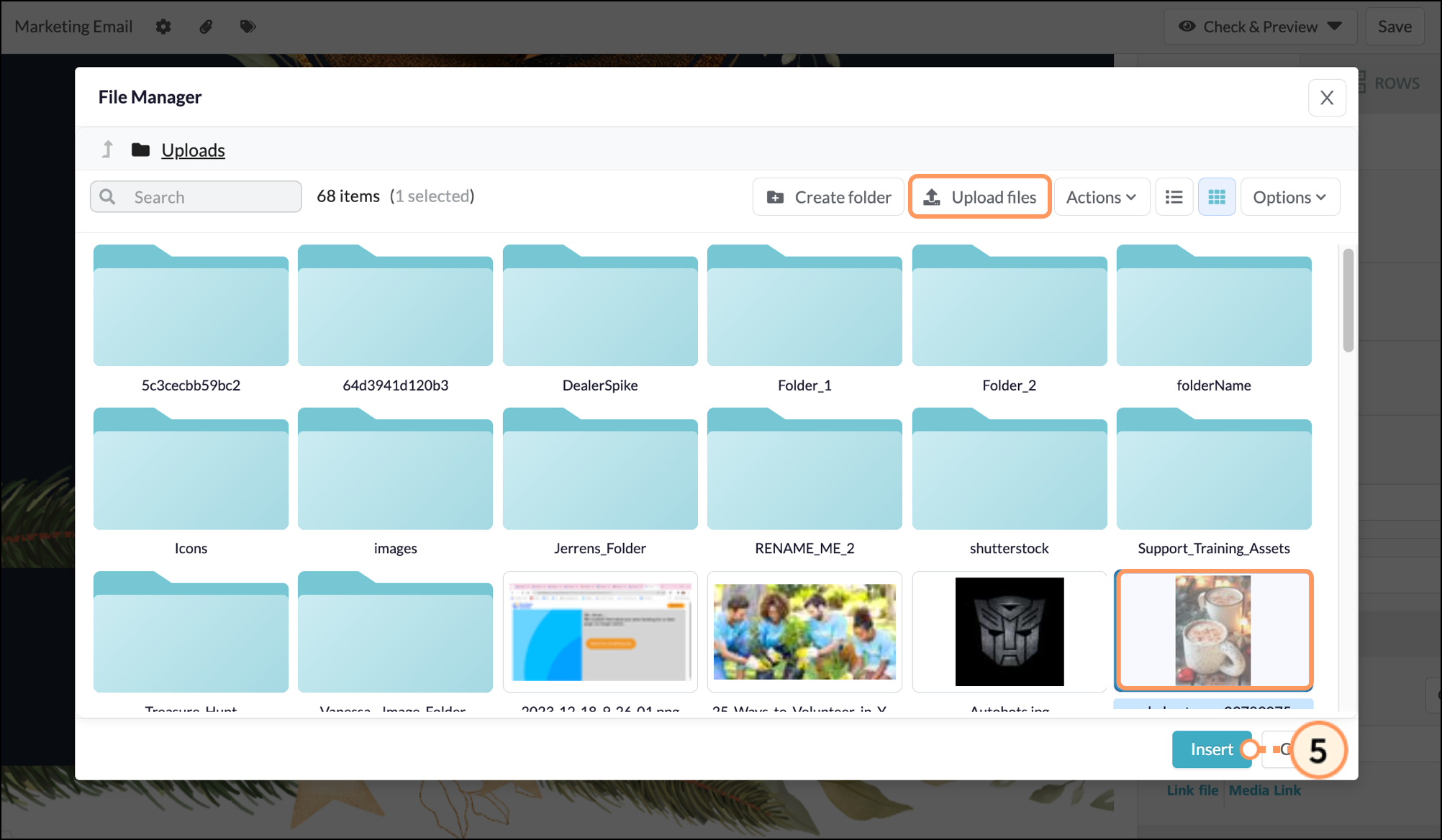This screenshot has height=840, width=1442.
Task: Click Media Link in background panel
Action: [1264, 790]
